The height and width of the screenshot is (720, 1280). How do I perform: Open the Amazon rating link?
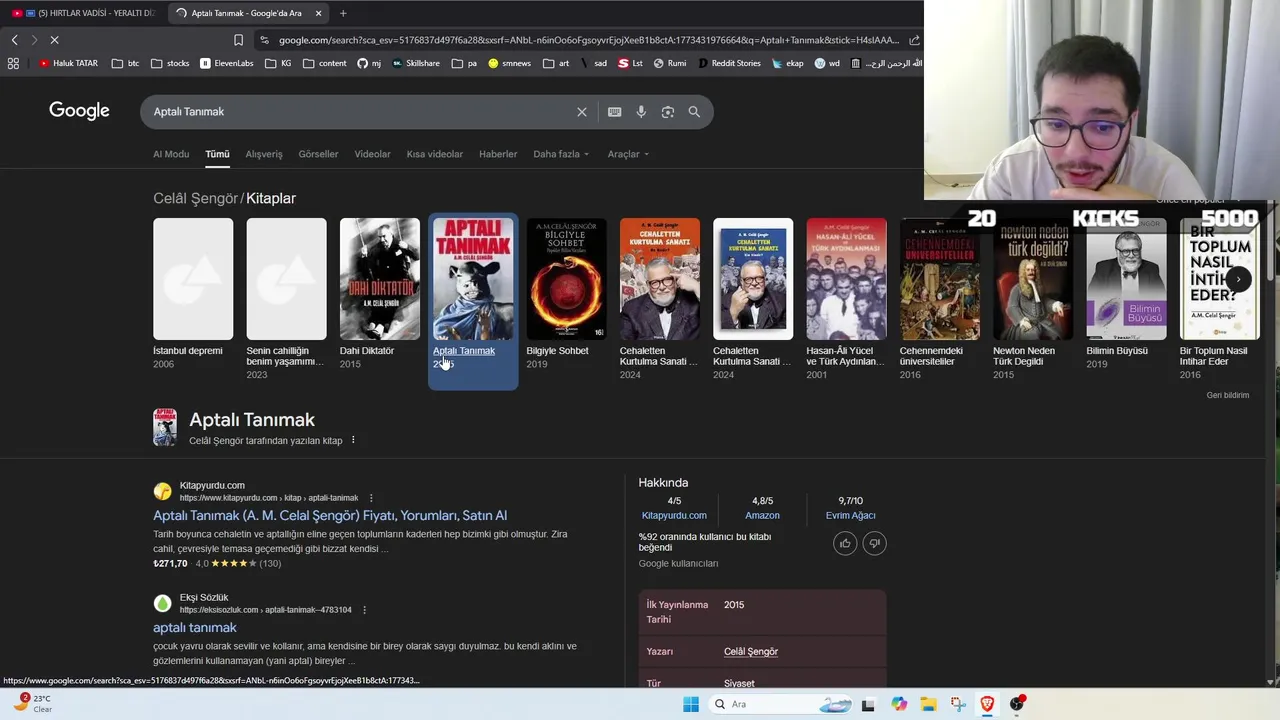[762, 515]
